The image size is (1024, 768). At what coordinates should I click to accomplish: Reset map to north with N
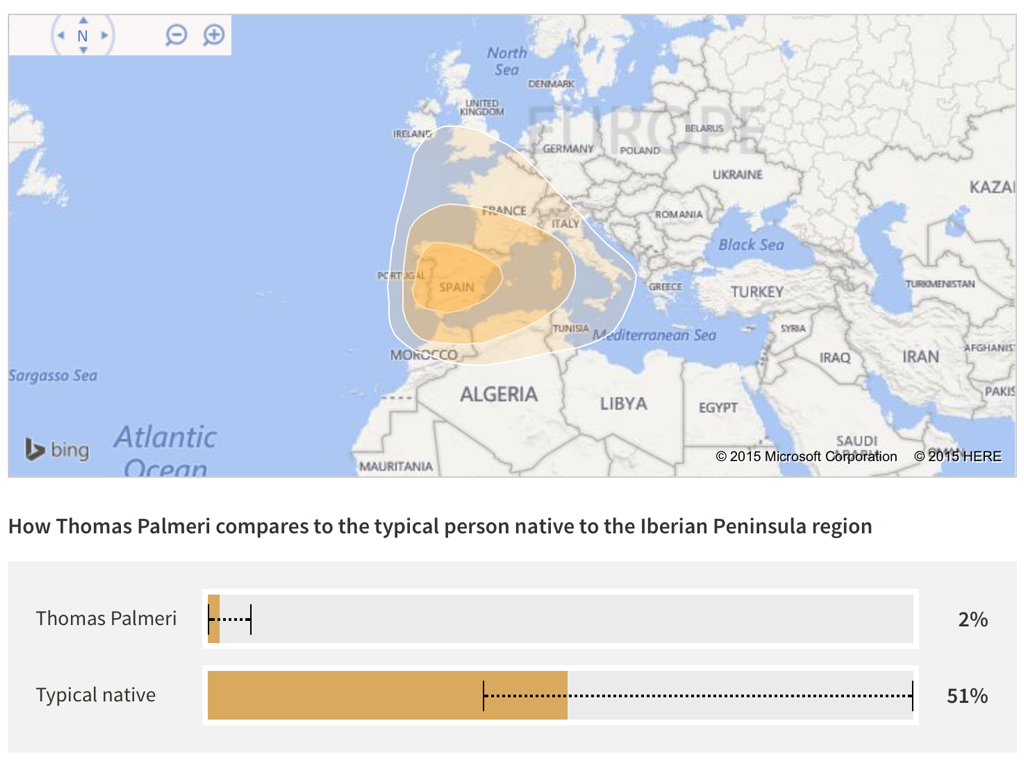[x=82, y=36]
